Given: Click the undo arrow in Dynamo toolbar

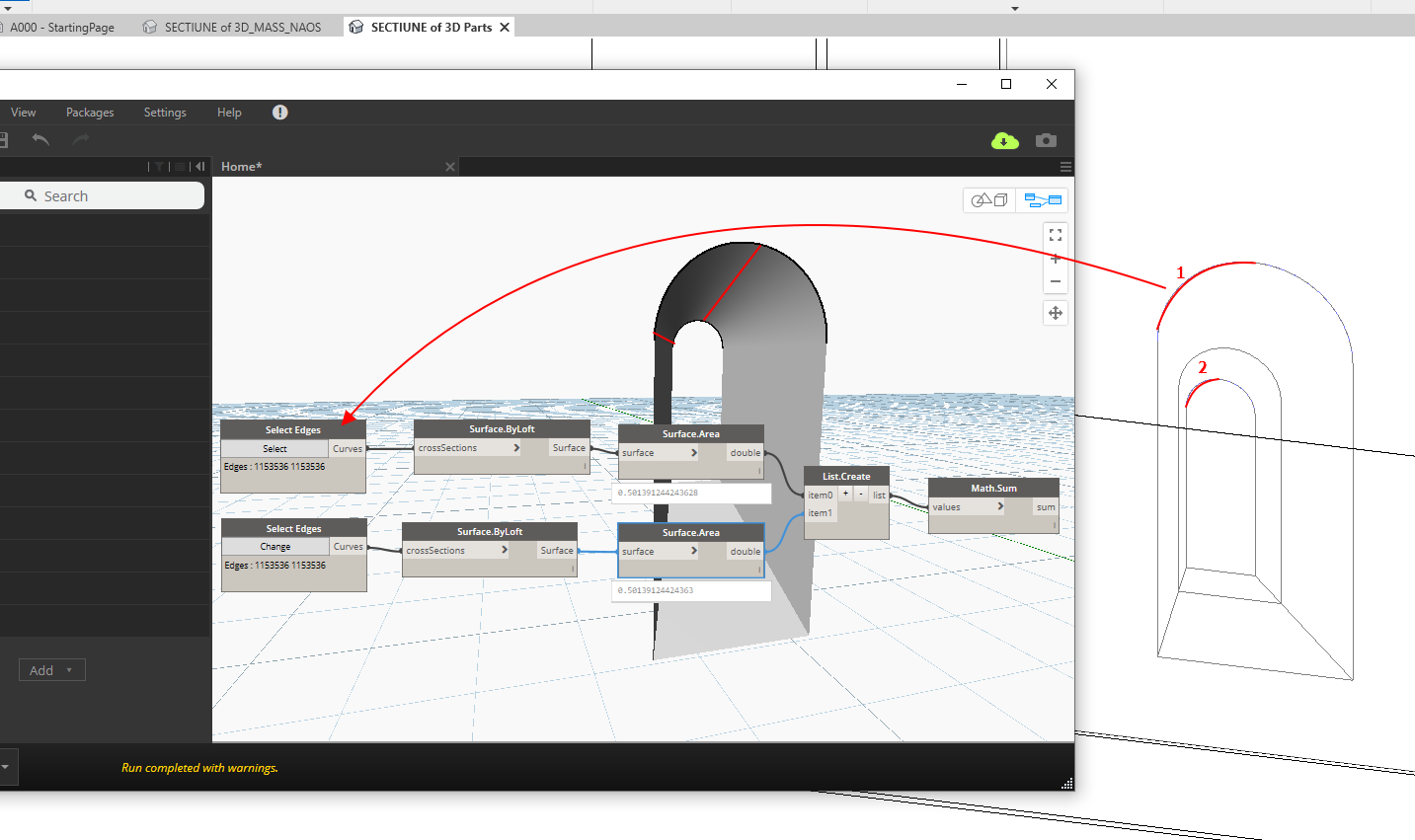Looking at the screenshot, I should click(x=40, y=140).
